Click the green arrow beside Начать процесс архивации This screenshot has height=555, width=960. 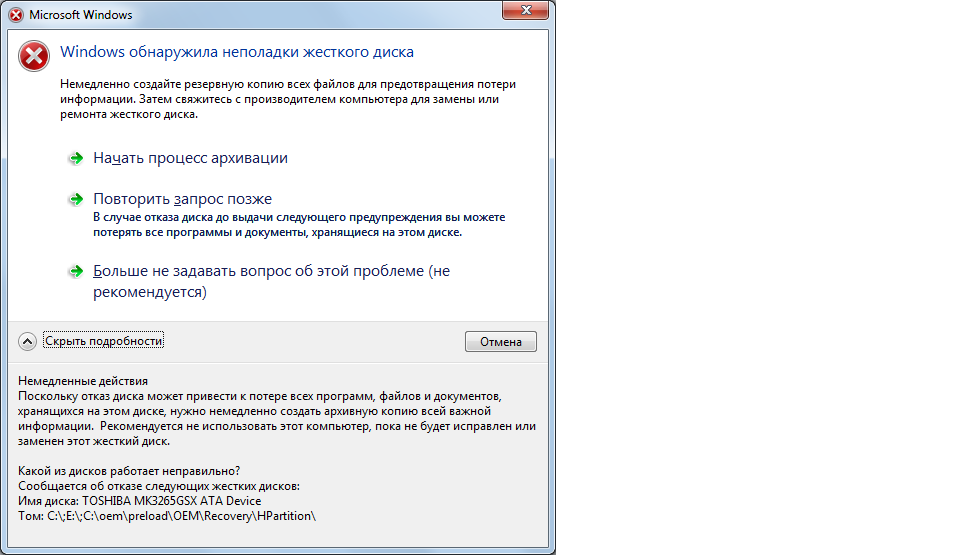click(75, 158)
